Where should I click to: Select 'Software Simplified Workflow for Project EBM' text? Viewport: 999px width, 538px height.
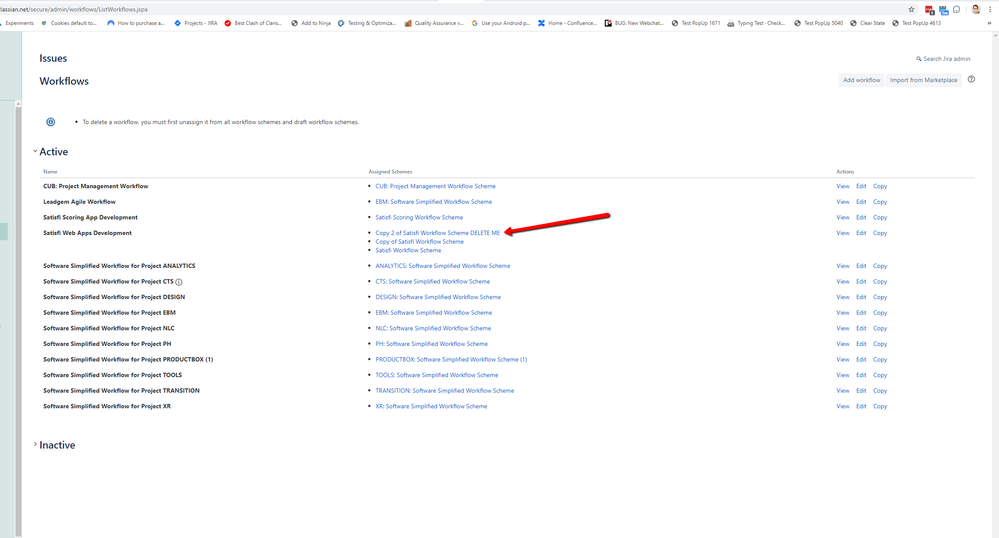pos(110,312)
